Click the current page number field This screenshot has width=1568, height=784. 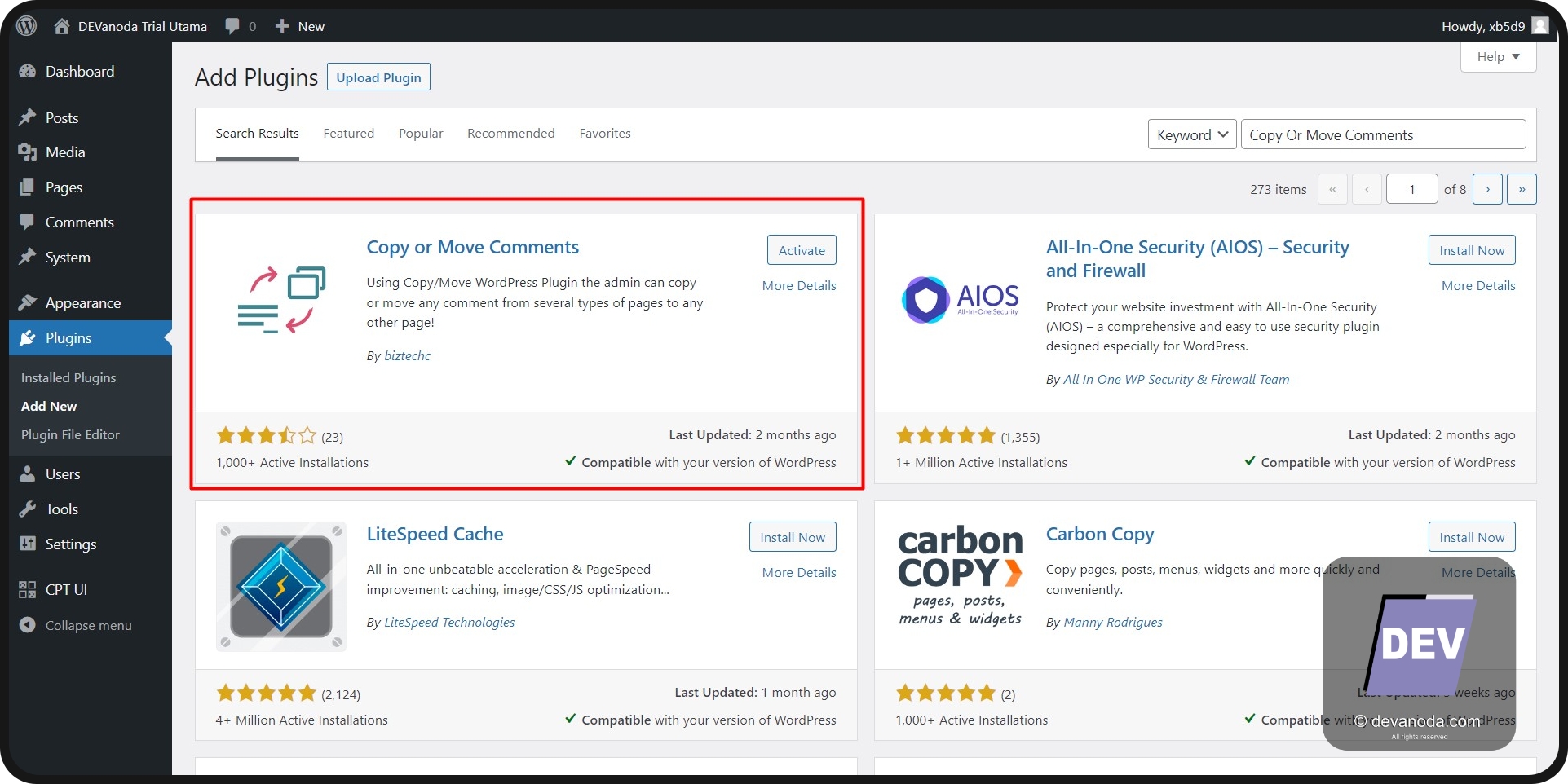[1411, 189]
